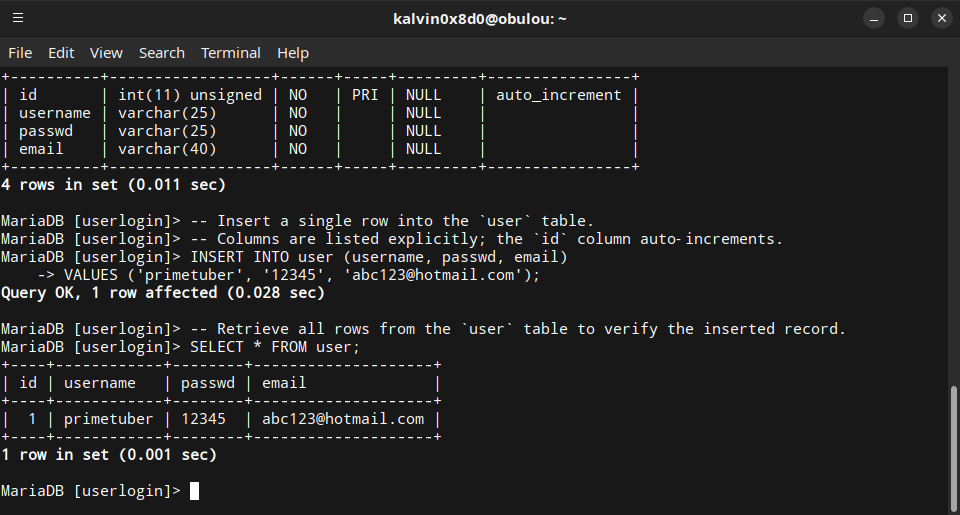Screen dimensions: 960x515
Task: Click the 'SELECT * FROM user;' command line
Action: [x=267, y=347]
